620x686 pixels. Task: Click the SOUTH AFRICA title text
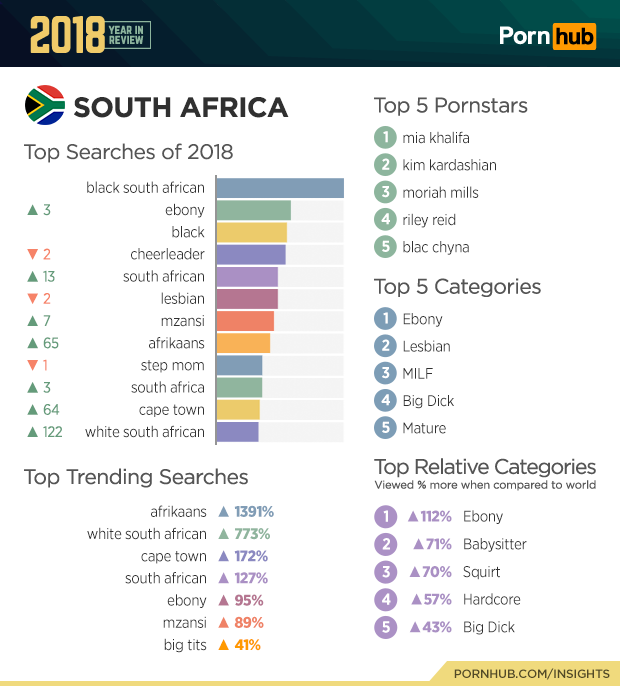(x=181, y=107)
